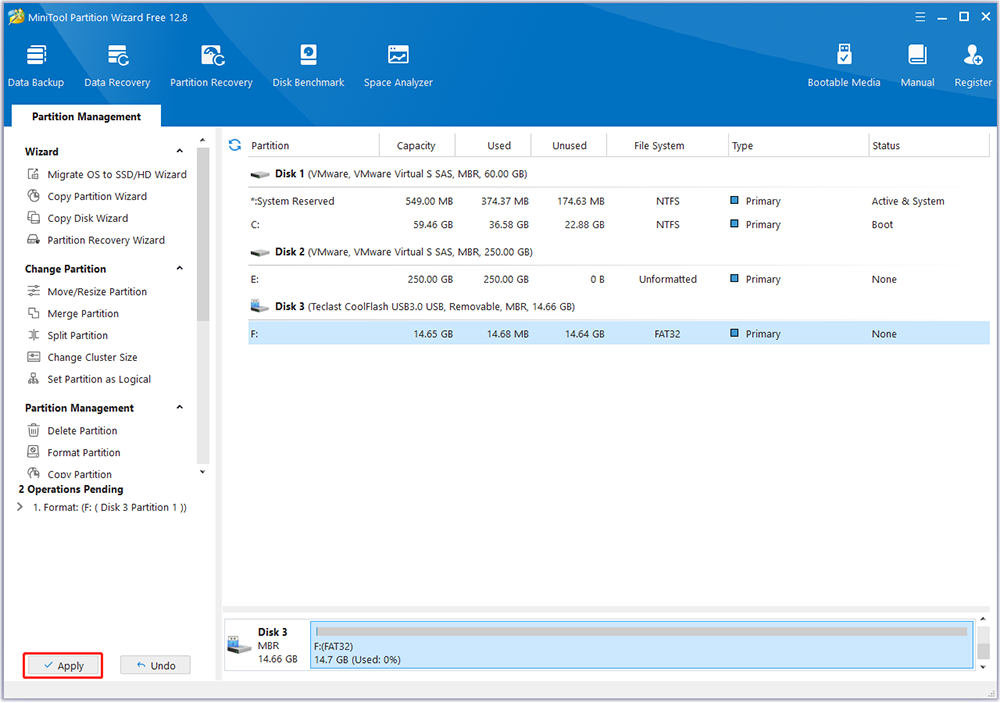Click the Set Partition as Logical icon
This screenshot has height=703, width=1000.
click(x=33, y=378)
